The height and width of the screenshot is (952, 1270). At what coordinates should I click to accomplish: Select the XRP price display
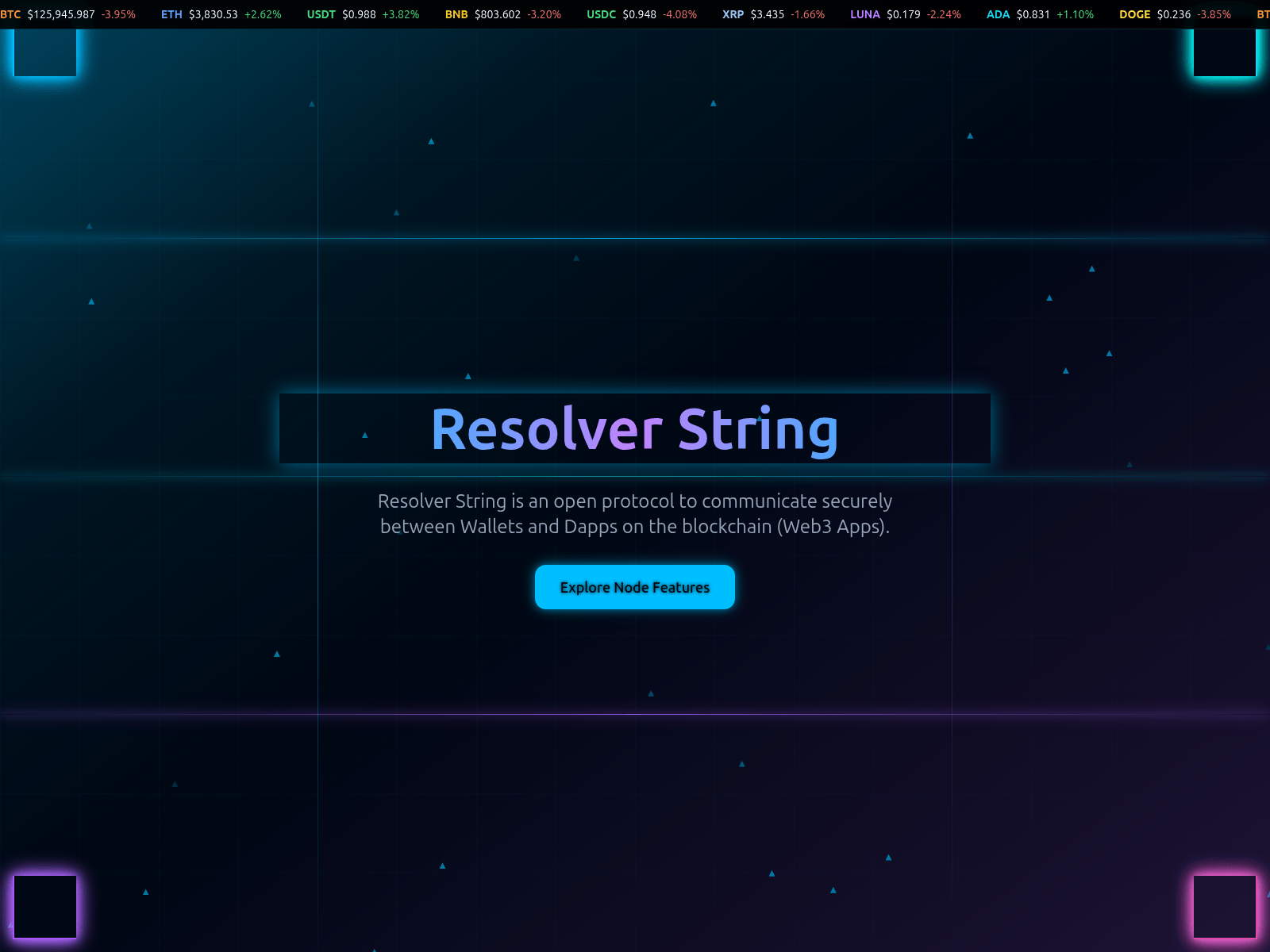(768, 13)
